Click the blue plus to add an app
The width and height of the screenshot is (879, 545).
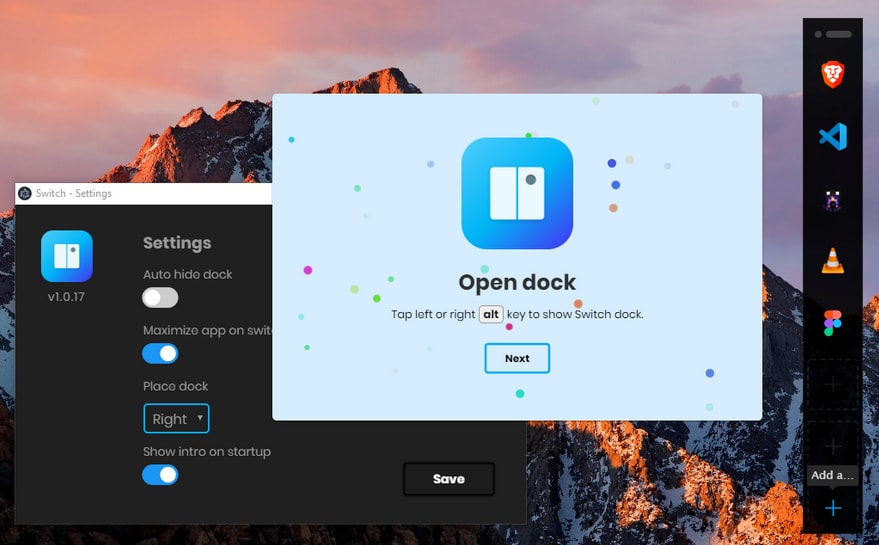(833, 508)
